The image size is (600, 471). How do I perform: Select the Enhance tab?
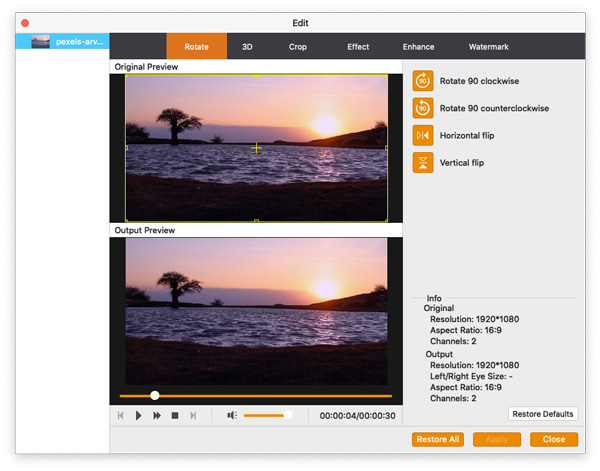(x=418, y=47)
